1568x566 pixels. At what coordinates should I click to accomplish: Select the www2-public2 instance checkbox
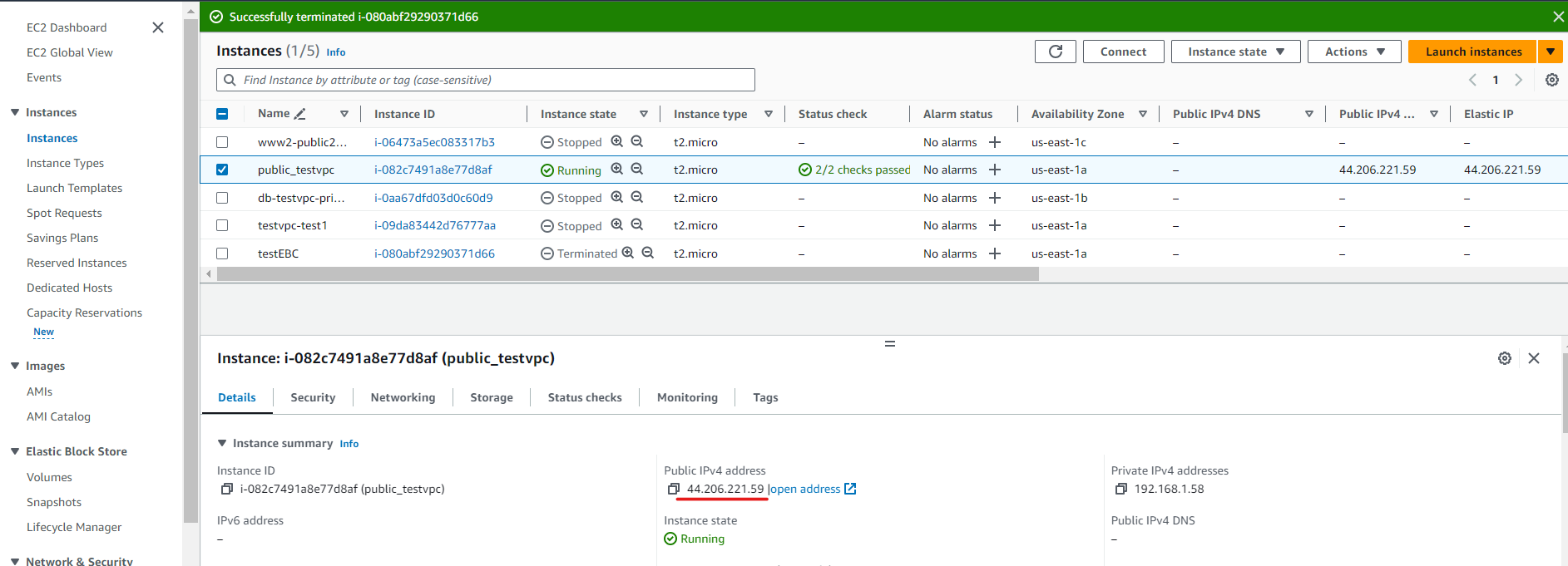tap(222, 142)
